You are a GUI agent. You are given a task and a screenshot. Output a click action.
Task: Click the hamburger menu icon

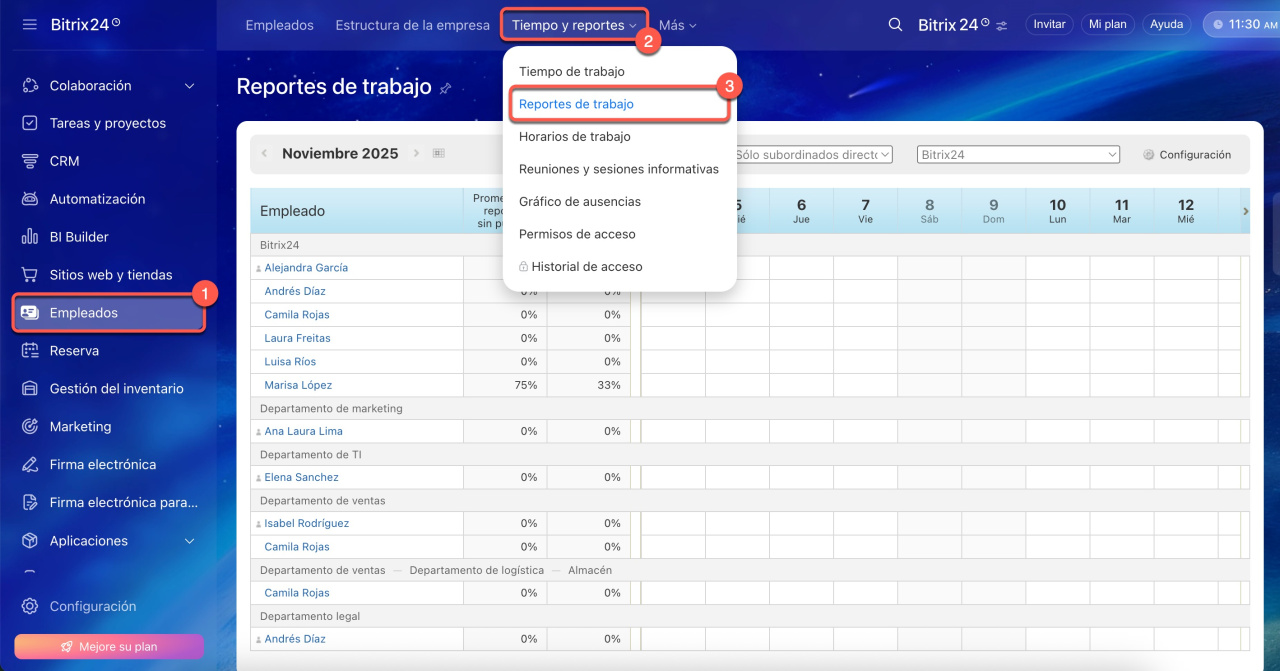pos(30,24)
